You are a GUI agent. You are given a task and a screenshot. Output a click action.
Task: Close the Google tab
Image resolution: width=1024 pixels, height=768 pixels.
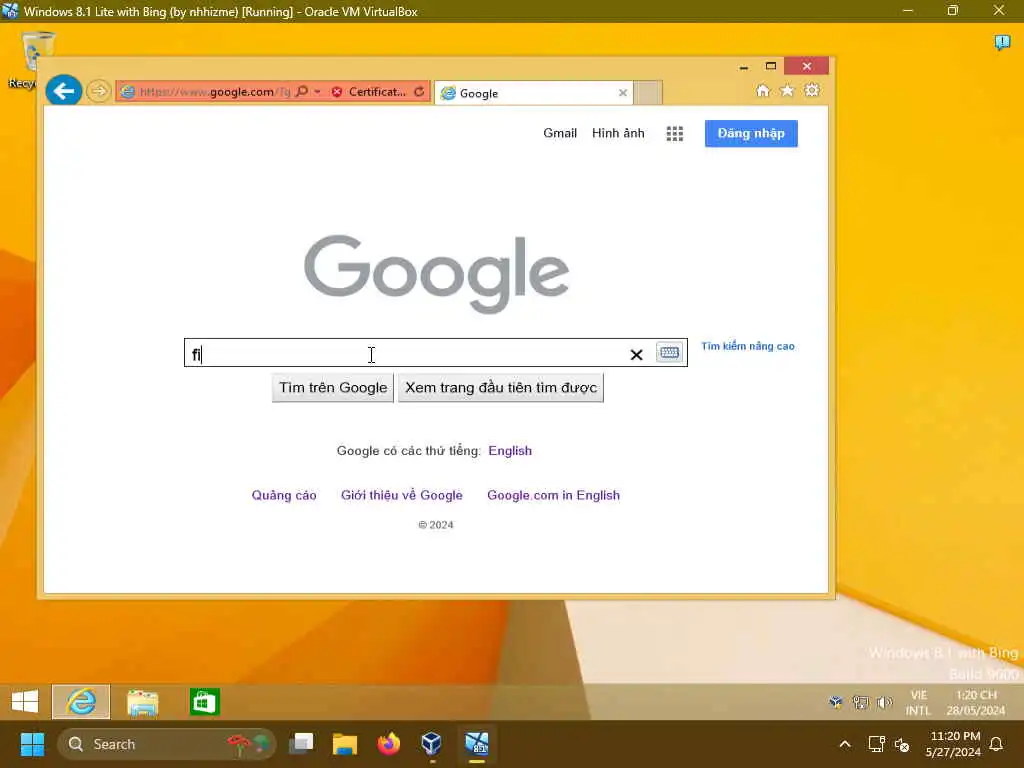(x=622, y=93)
